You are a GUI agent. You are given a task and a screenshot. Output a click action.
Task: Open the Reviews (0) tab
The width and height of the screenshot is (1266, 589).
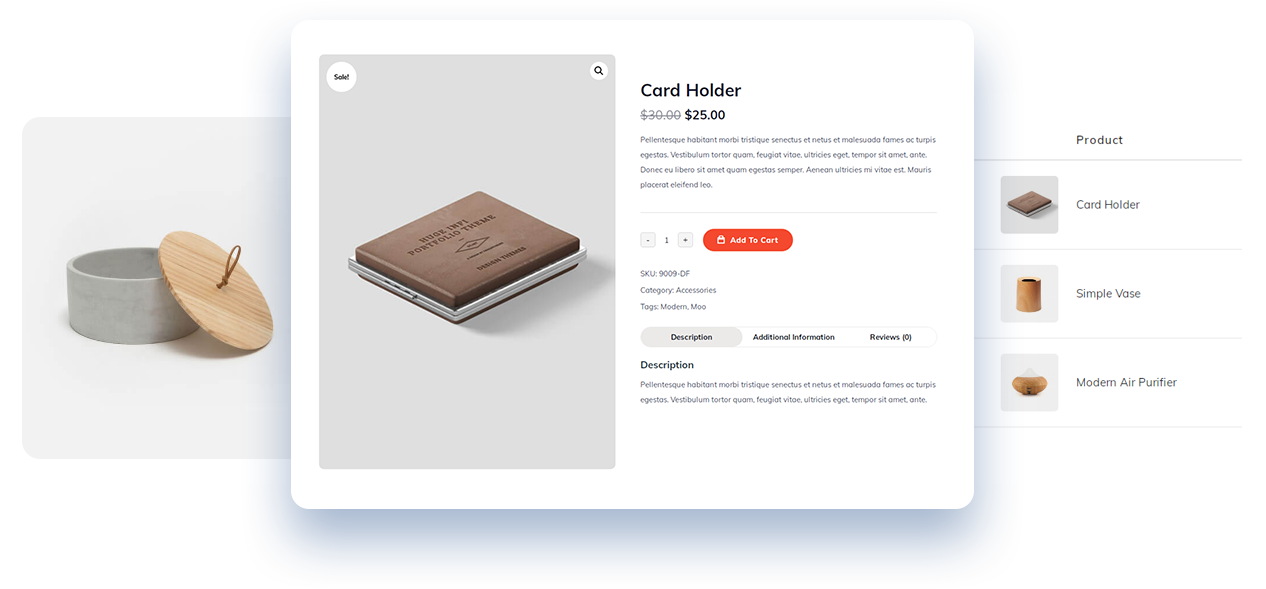tap(890, 337)
